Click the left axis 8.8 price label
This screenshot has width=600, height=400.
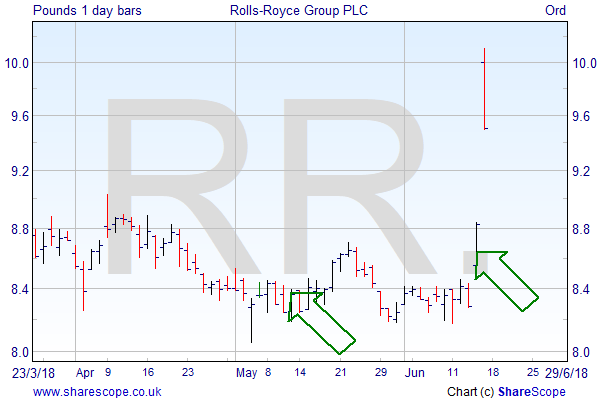coord(20,230)
